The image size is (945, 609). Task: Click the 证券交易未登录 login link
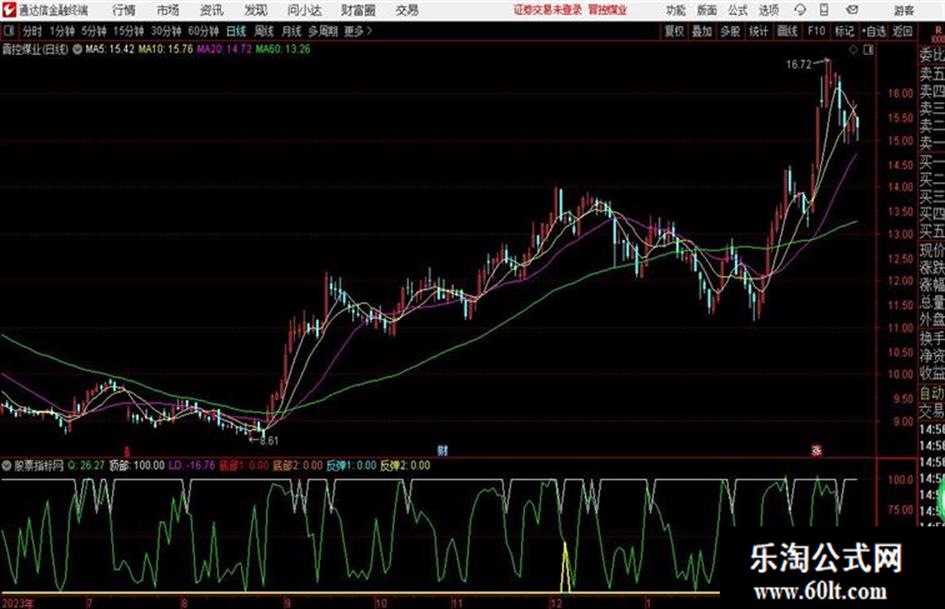coord(547,10)
